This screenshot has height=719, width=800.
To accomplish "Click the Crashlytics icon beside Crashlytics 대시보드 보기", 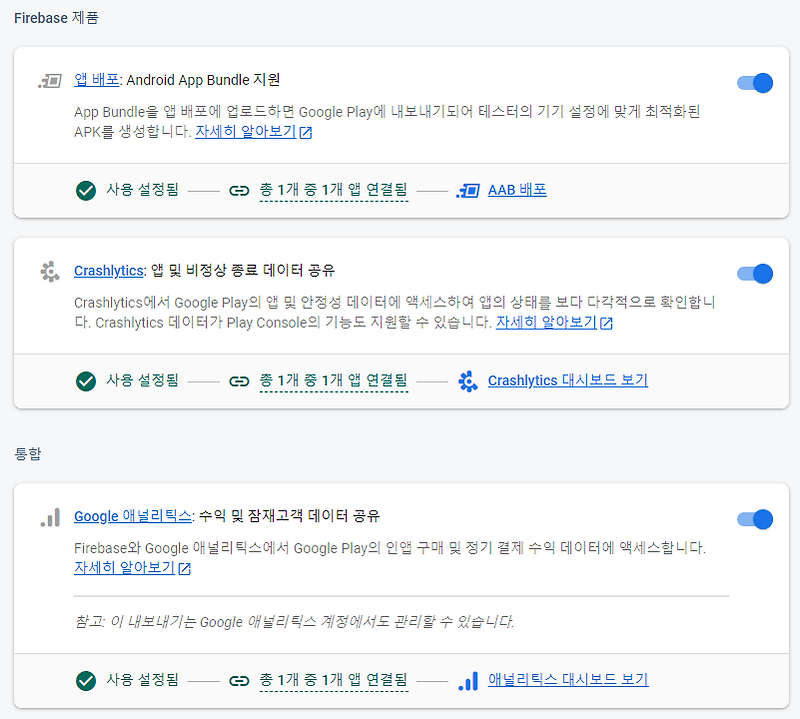I will coord(467,381).
